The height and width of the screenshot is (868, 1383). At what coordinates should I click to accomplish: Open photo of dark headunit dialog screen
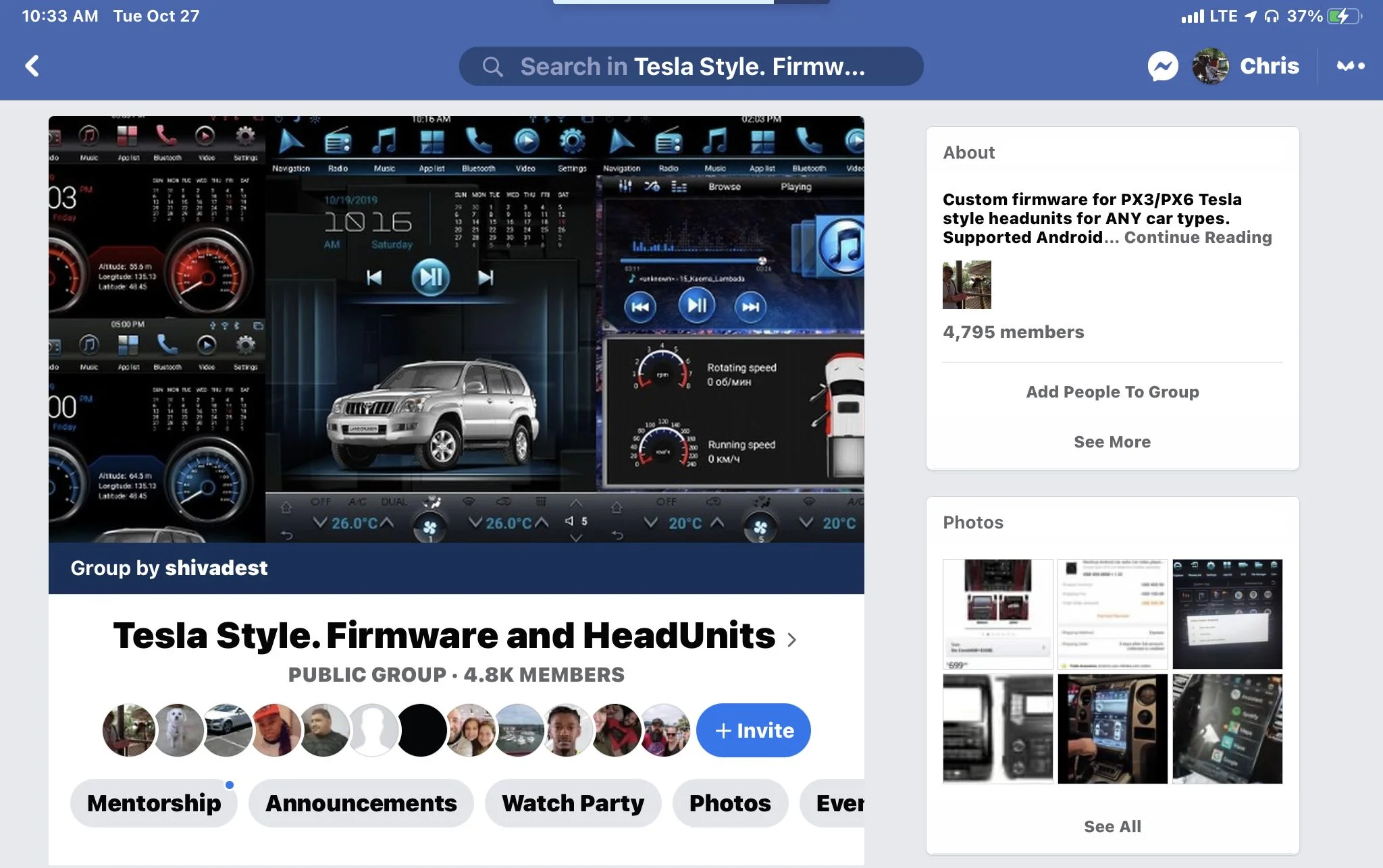tap(1228, 614)
